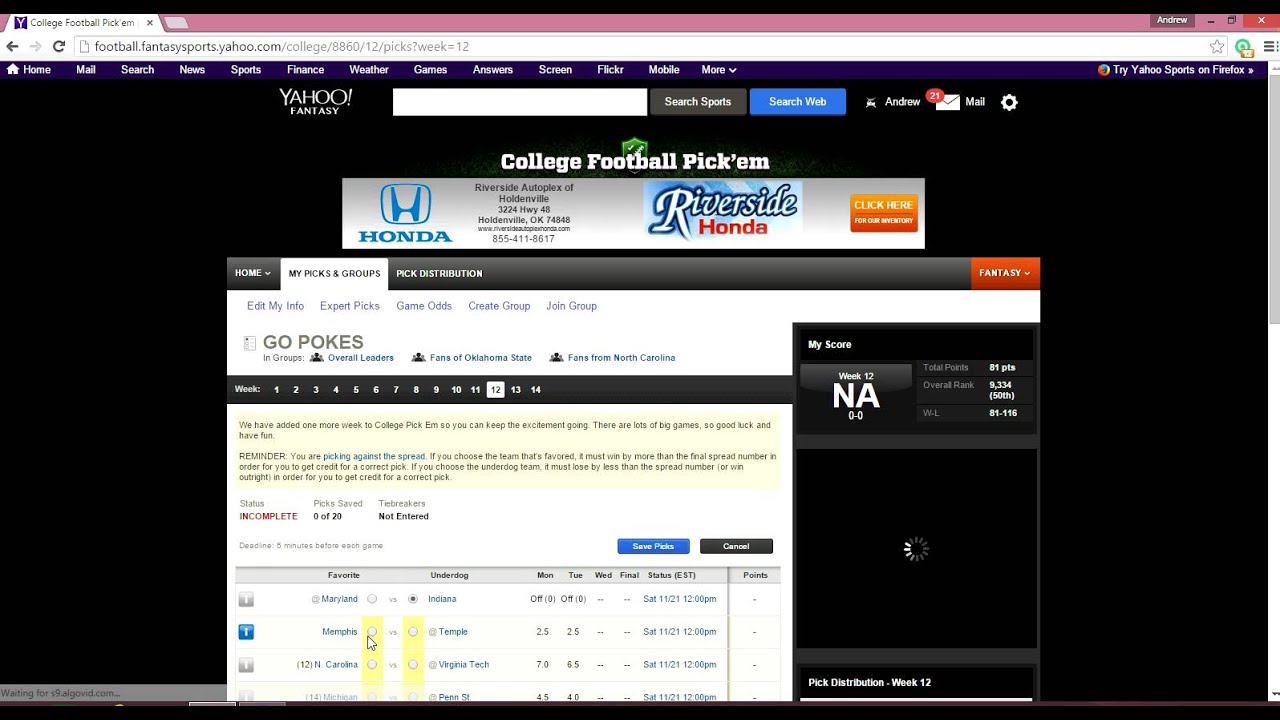Open the settings gear icon
The height and width of the screenshot is (720, 1280).
(x=1009, y=102)
